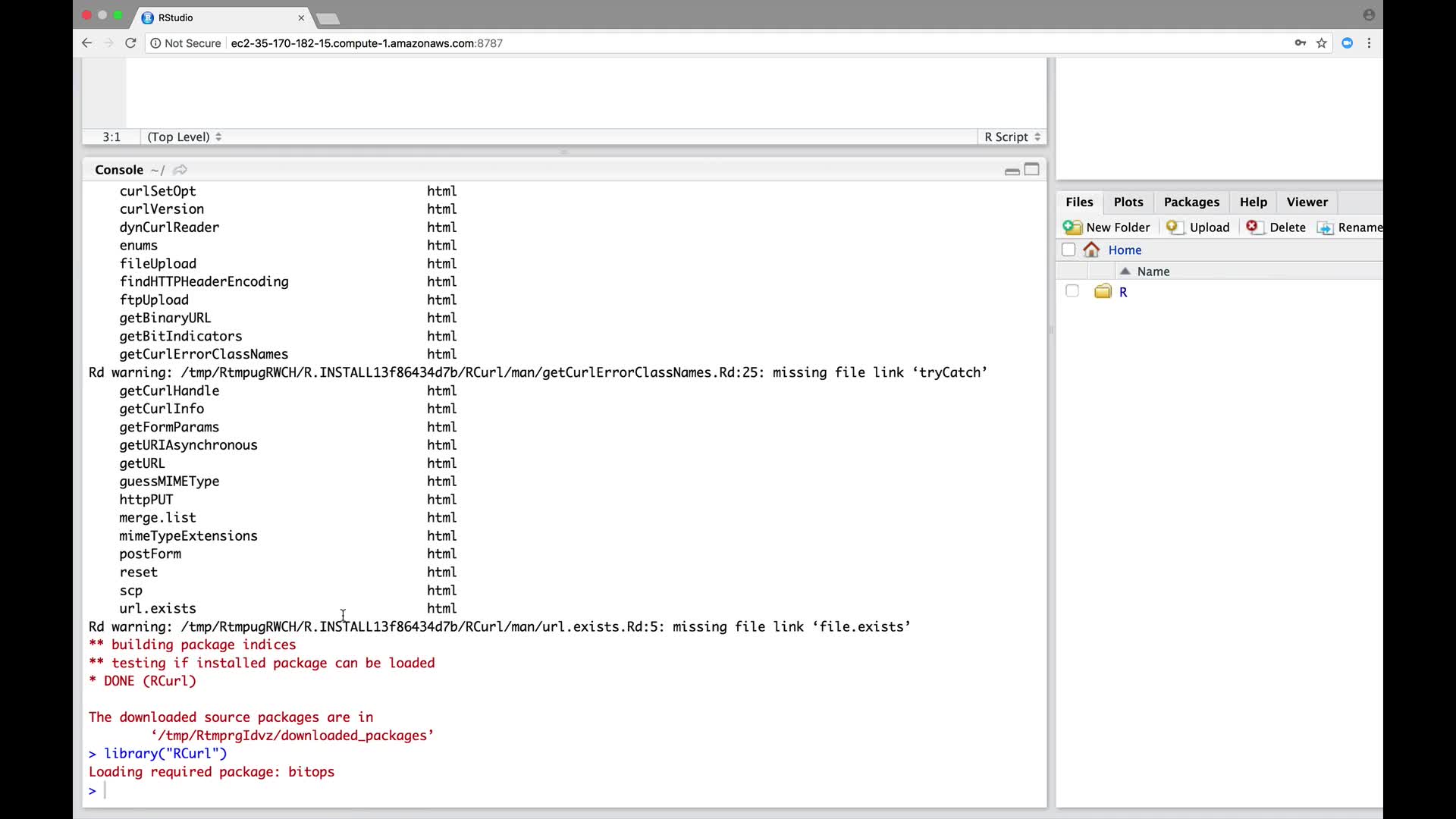The image size is (1456, 819).
Task: Open the R Script file type dropdown
Action: [1012, 137]
